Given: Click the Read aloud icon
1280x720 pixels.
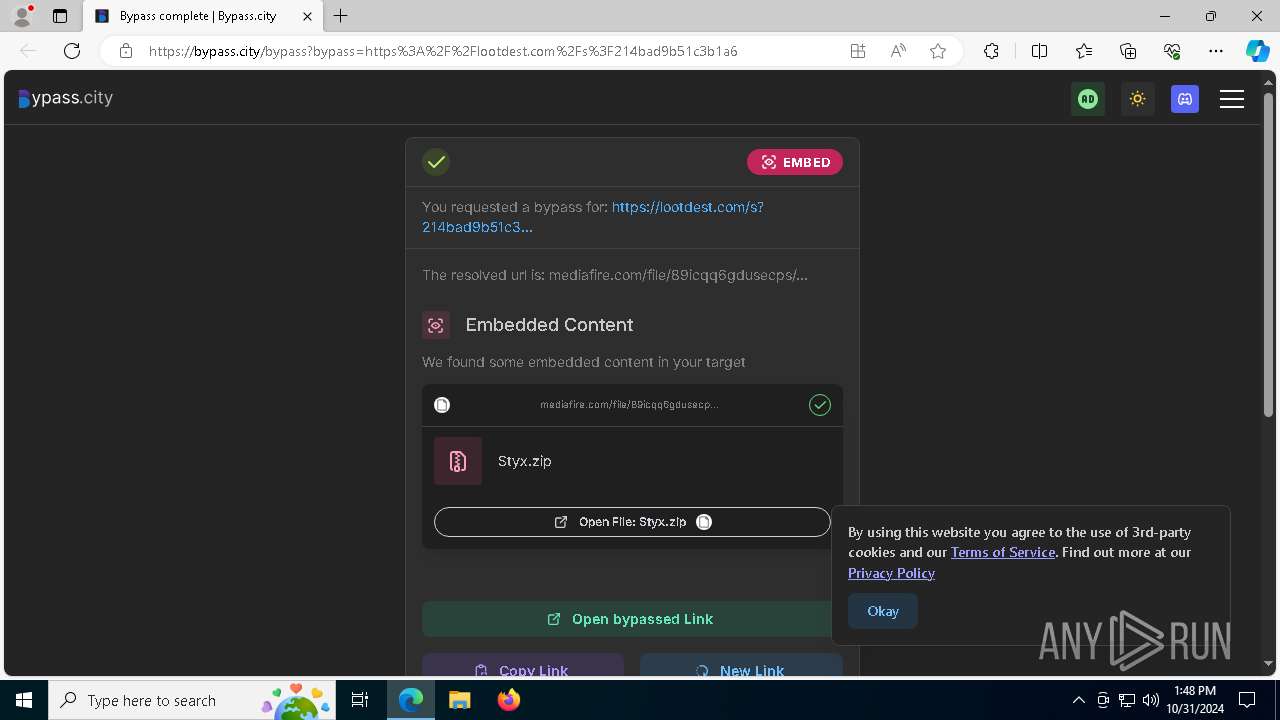Looking at the screenshot, I should [898, 51].
